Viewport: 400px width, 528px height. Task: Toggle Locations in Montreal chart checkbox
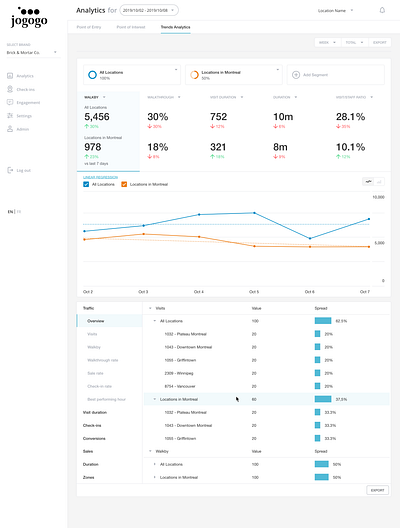point(124,184)
